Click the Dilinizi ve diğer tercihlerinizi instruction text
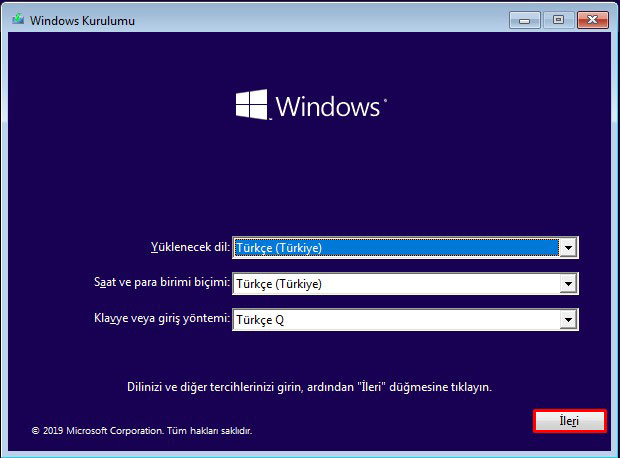The height and width of the screenshot is (458, 620). tap(309, 387)
